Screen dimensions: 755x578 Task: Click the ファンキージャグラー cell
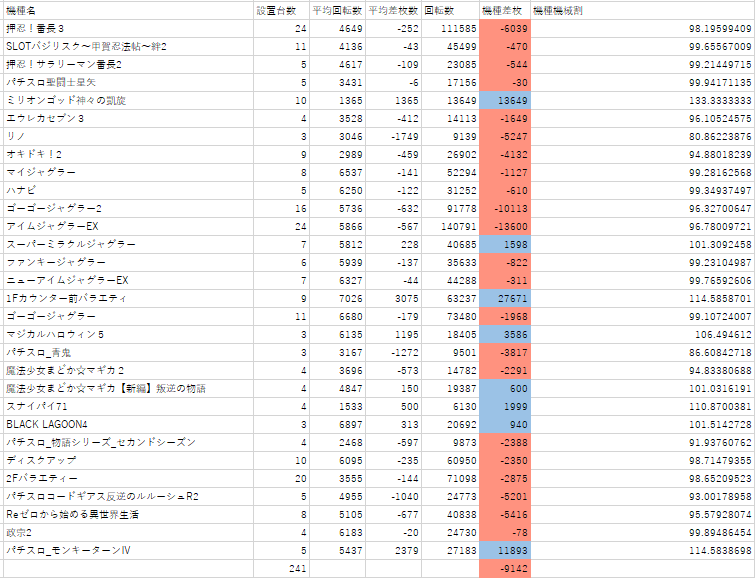click(128, 263)
